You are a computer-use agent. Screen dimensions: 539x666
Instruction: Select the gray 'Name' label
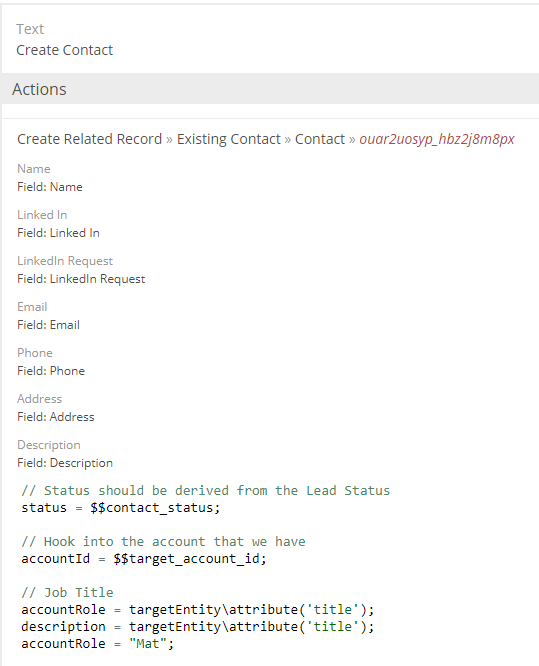(x=34, y=169)
